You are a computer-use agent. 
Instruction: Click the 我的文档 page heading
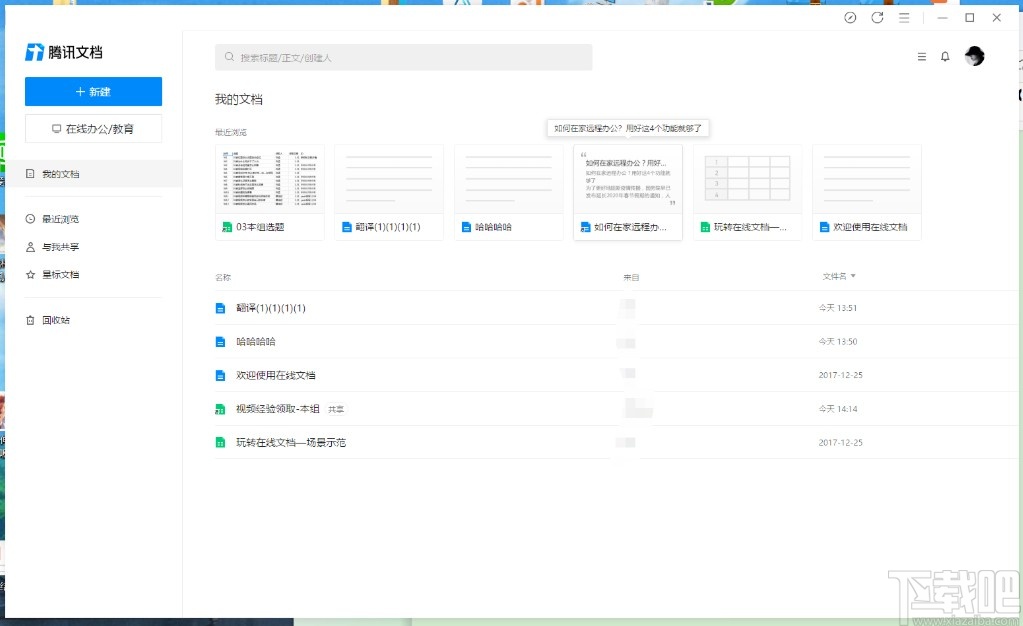[x=239, y=99]
